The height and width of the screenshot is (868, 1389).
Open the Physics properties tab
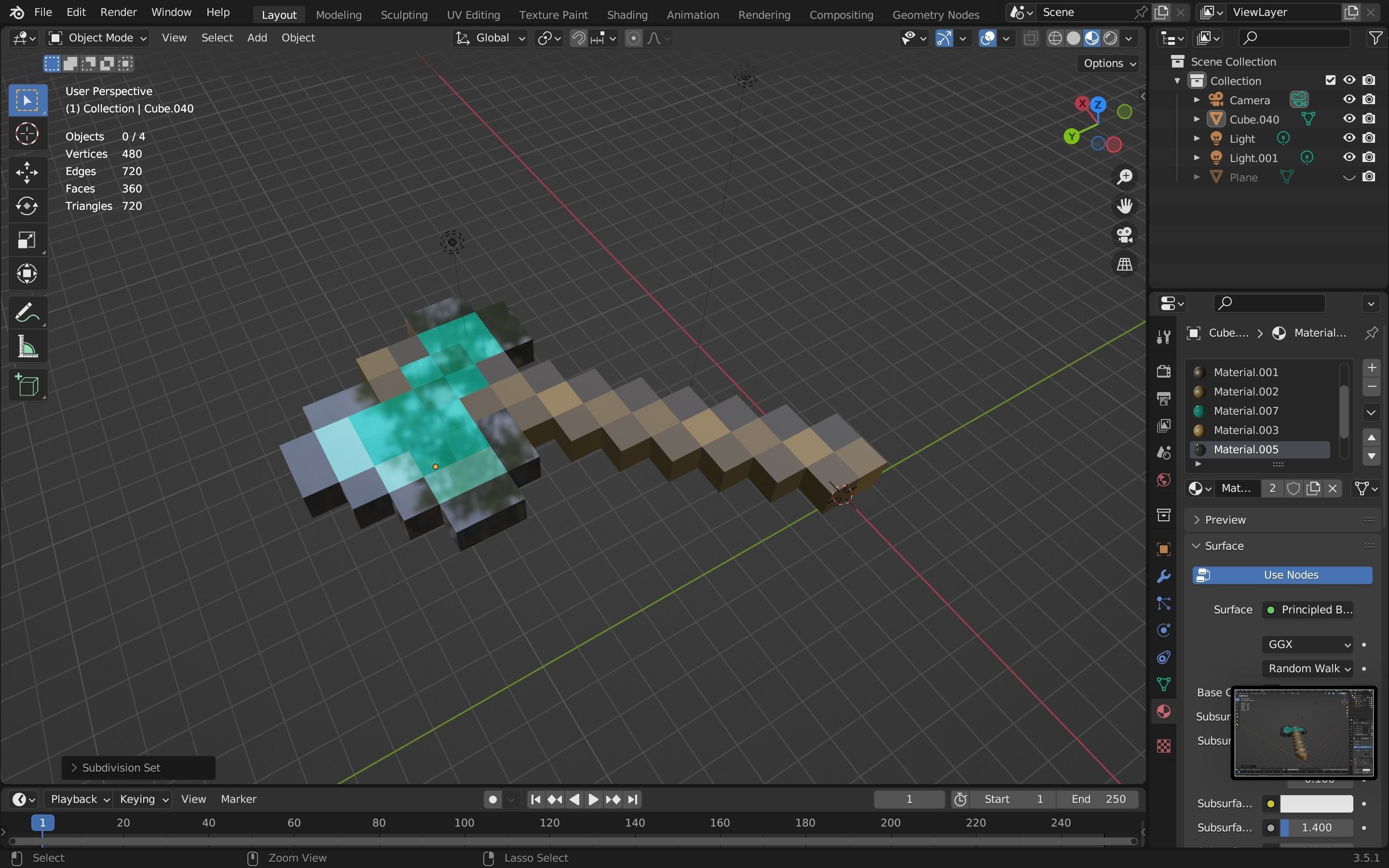pyautogui.click(x=1163, y=630)
